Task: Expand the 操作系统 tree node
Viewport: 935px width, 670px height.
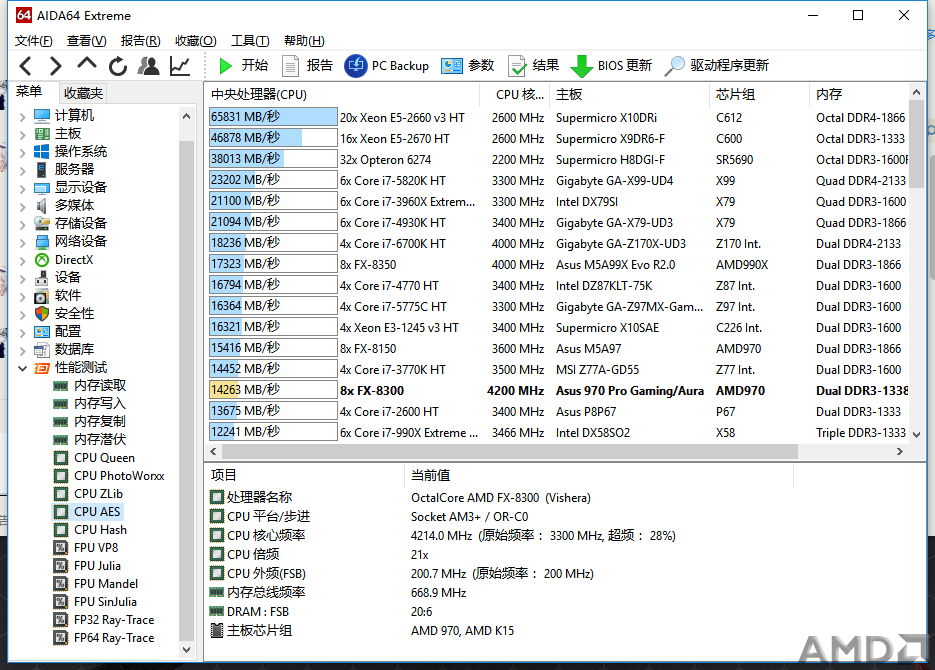Action: click(22, 152)
